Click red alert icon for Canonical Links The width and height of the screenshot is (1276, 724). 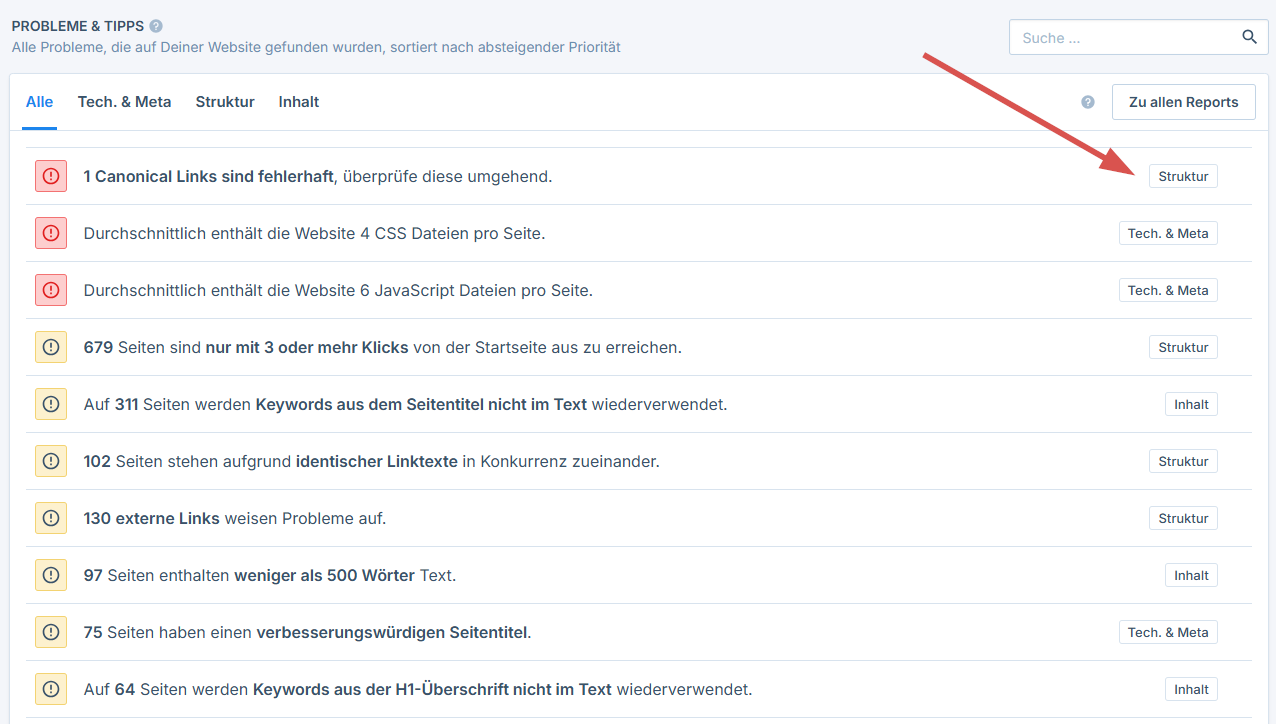pos(51,176)
